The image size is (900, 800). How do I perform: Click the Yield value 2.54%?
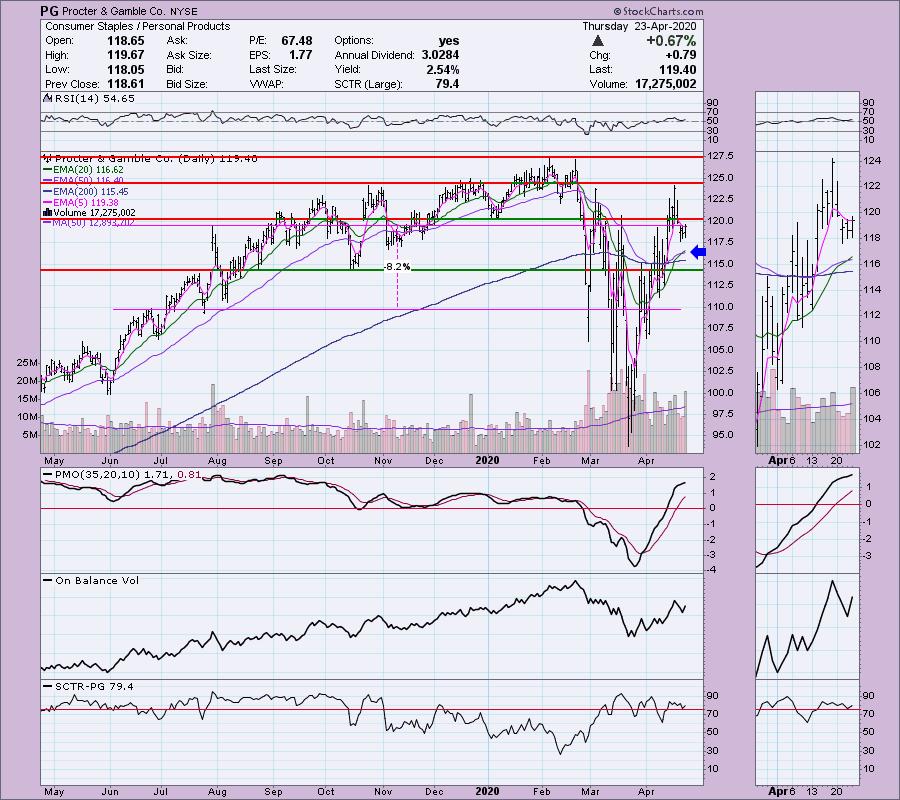pos(443,69)
